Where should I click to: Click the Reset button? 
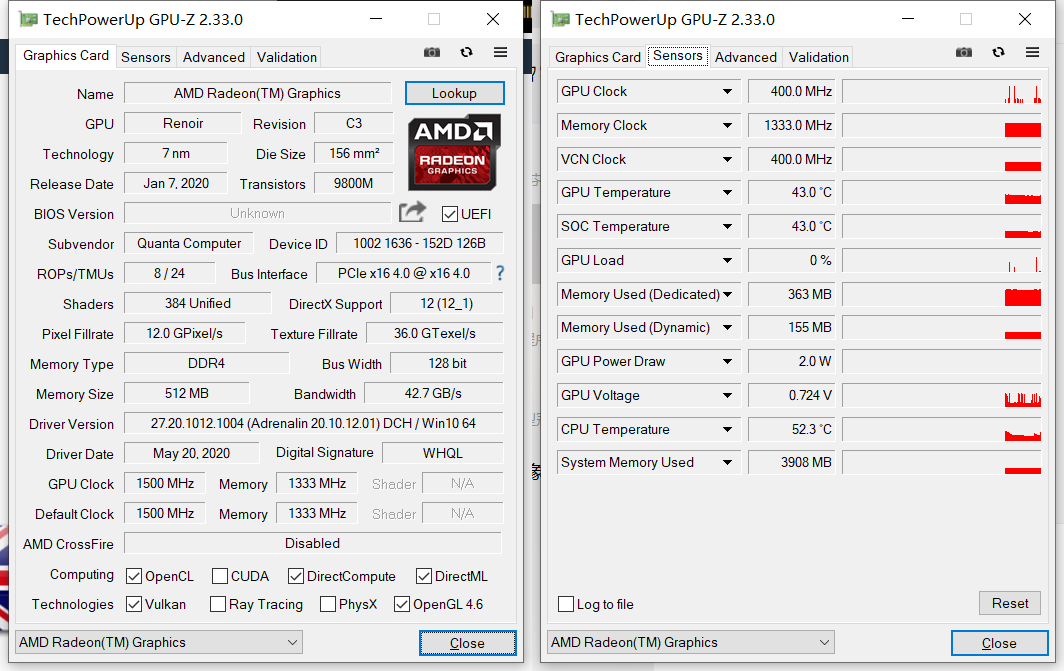coord(1010,603)
